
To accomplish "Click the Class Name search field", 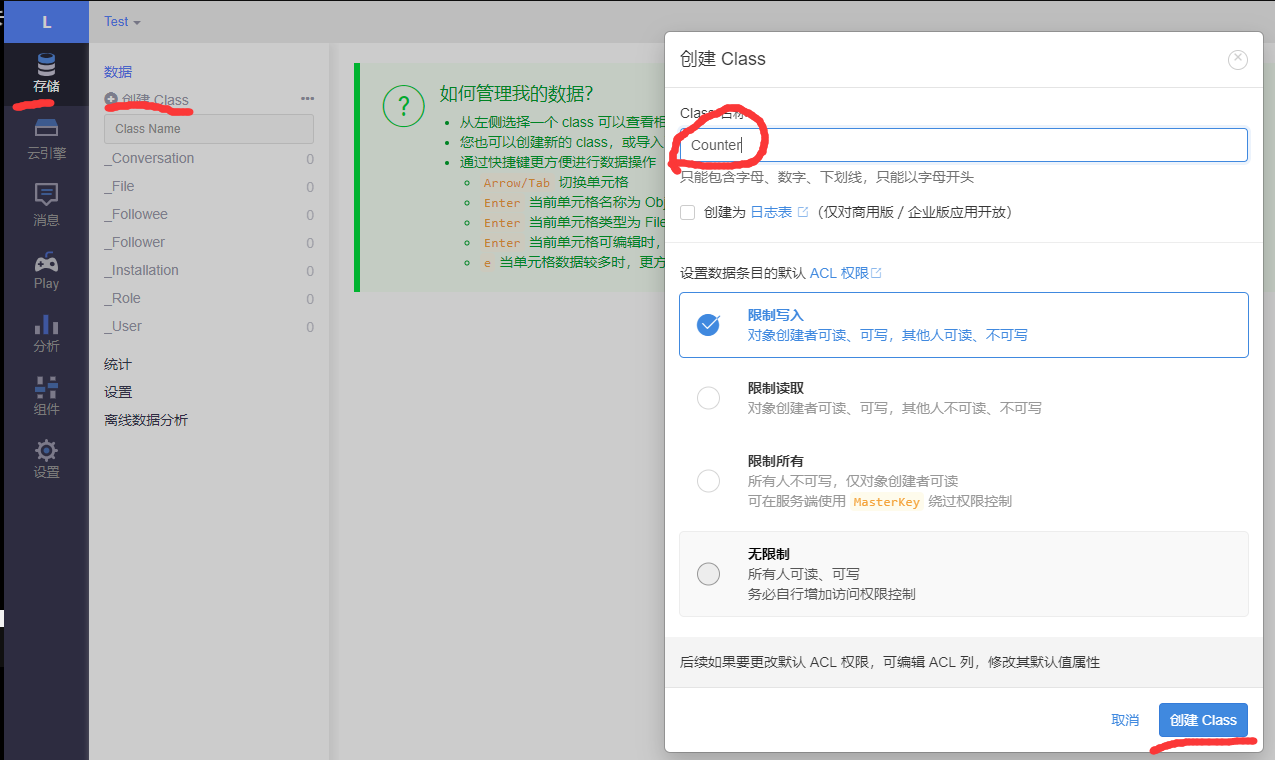I will coord(209,129).
